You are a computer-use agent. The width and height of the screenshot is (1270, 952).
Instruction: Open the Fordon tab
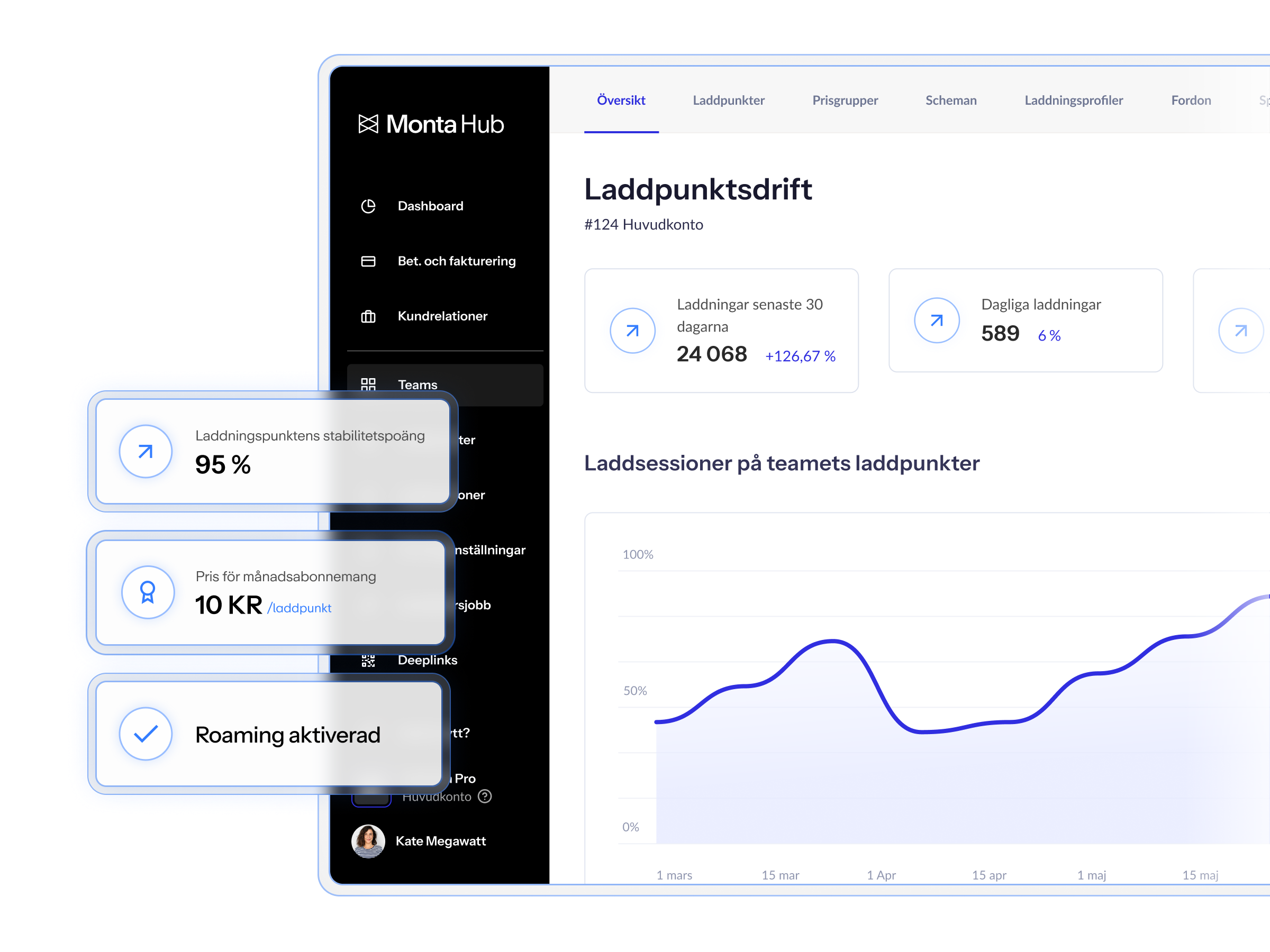[x=1191, y=100]
